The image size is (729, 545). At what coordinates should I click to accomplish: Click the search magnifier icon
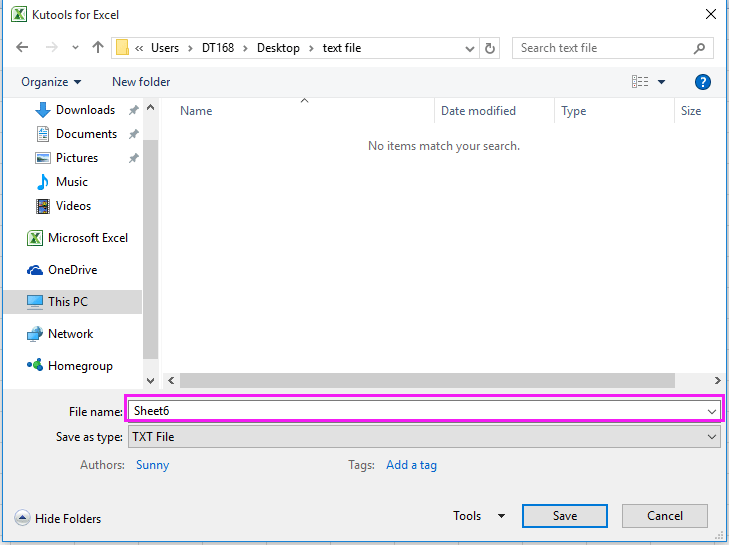tap(699, 48)
